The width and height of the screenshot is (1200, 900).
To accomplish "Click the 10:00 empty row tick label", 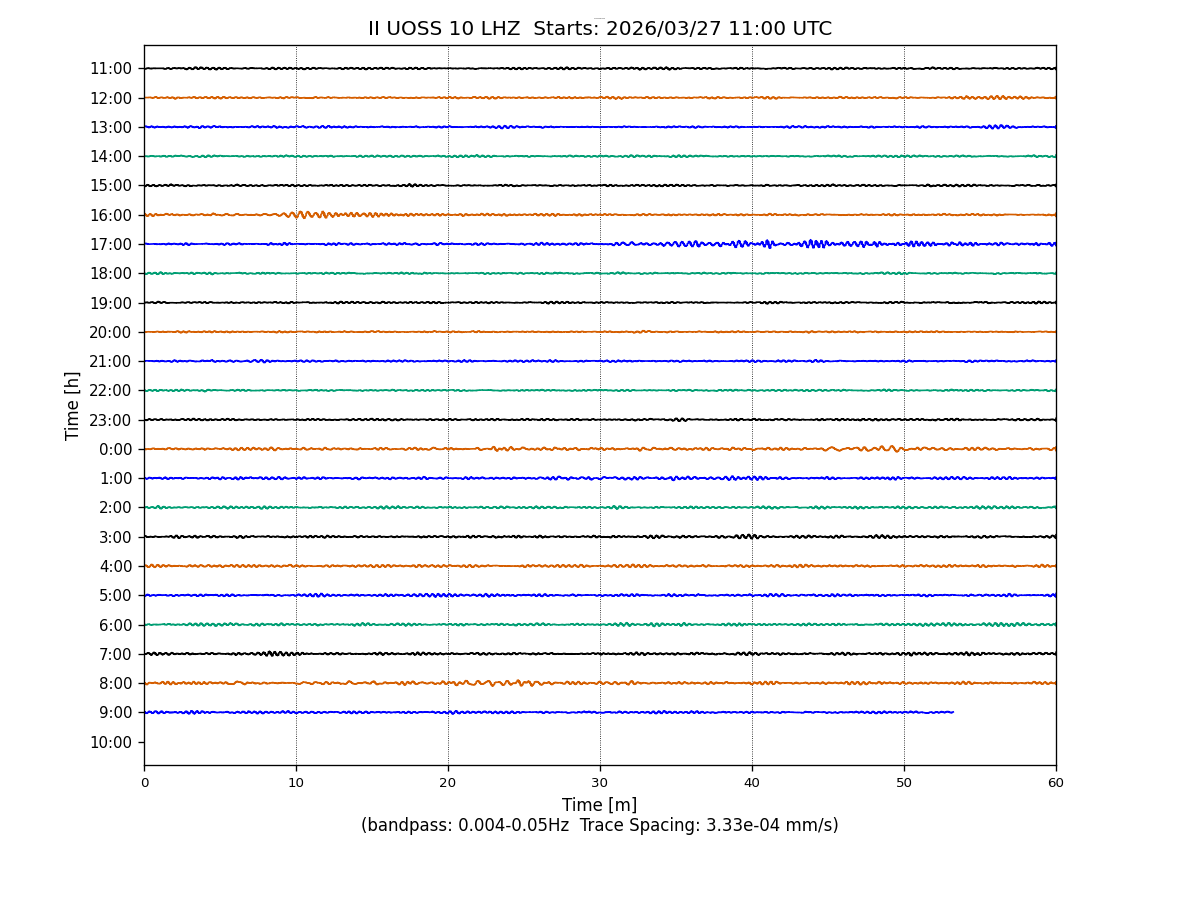I will tap(111, 742).
